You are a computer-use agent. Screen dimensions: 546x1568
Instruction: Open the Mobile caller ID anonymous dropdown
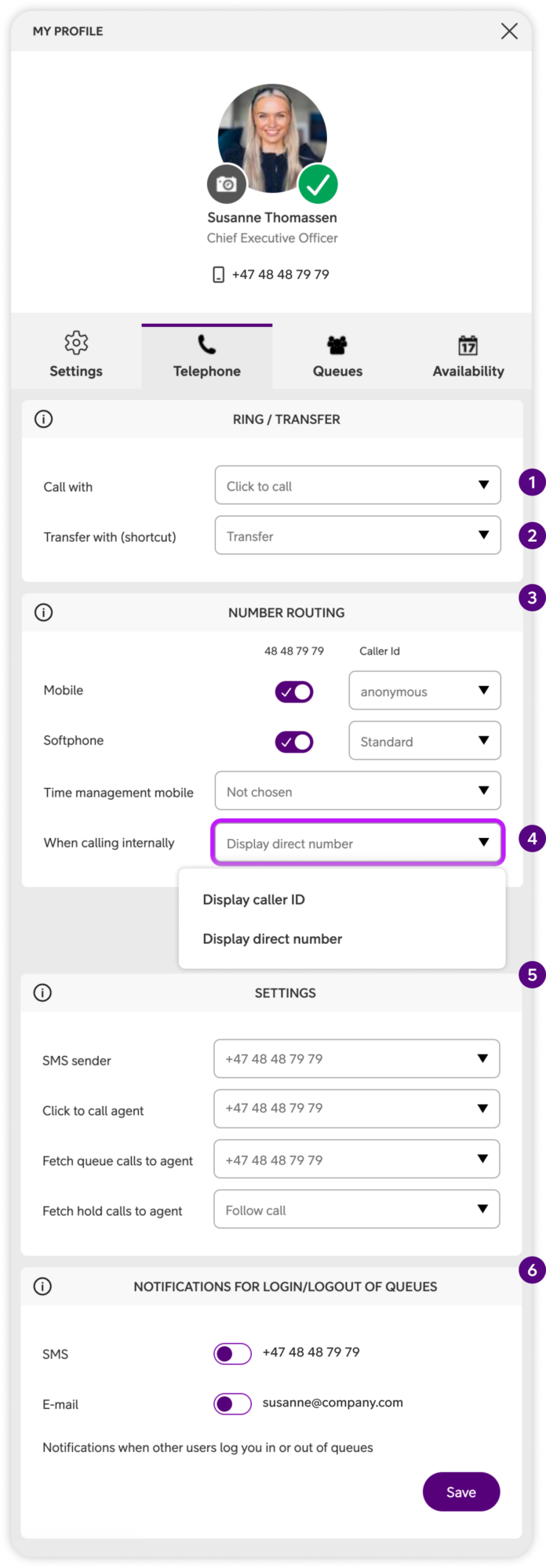click(425, 691)
